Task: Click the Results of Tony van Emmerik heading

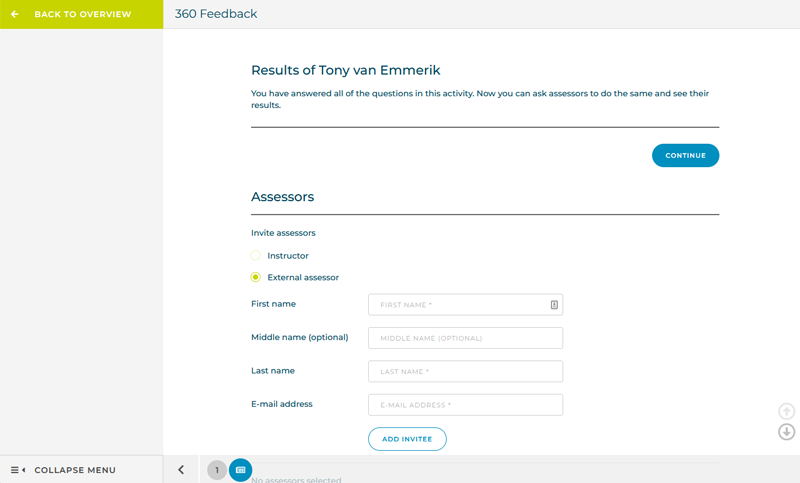Action: click(x=345, y=70)
